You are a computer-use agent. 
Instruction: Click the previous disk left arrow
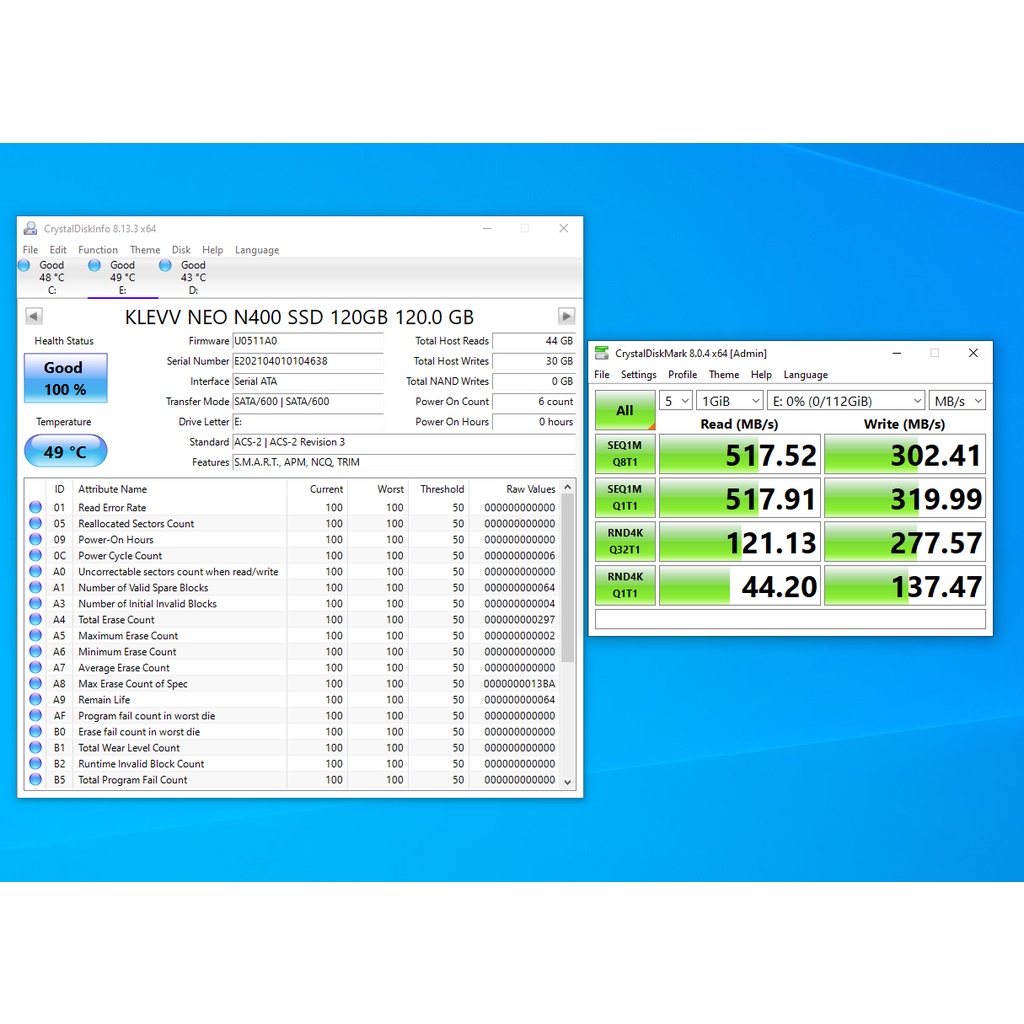pos(33,316)
